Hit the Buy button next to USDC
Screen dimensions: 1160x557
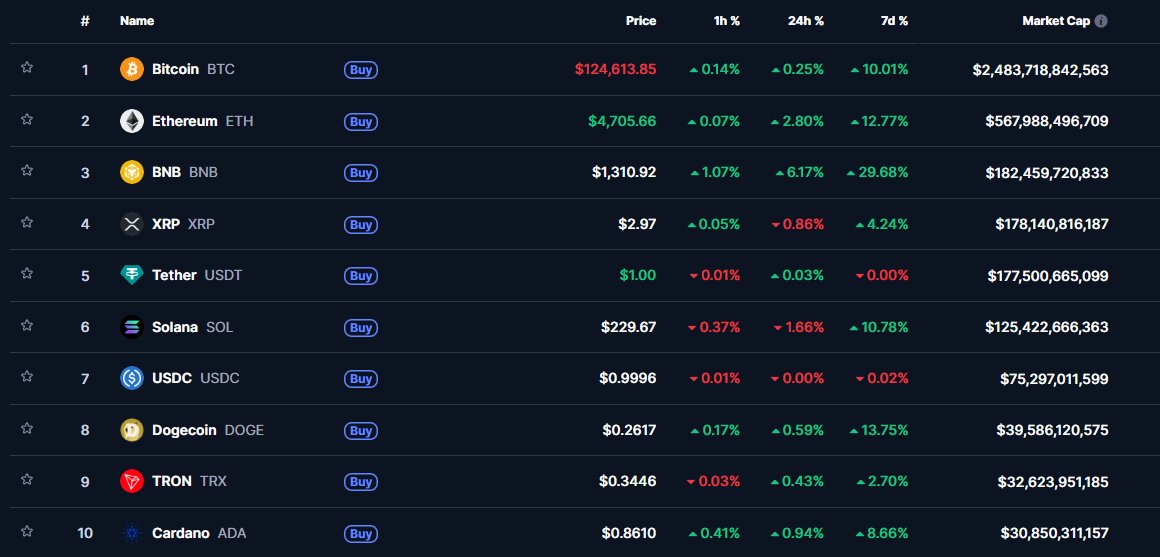[x=360, y=379]
